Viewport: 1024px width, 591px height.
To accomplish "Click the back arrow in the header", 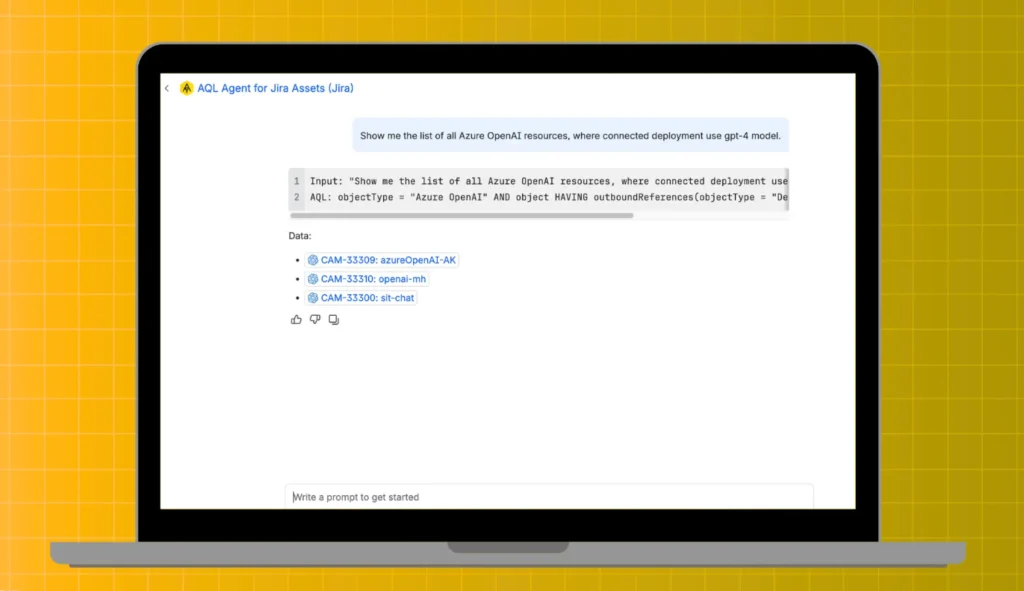I will point(167,88).
